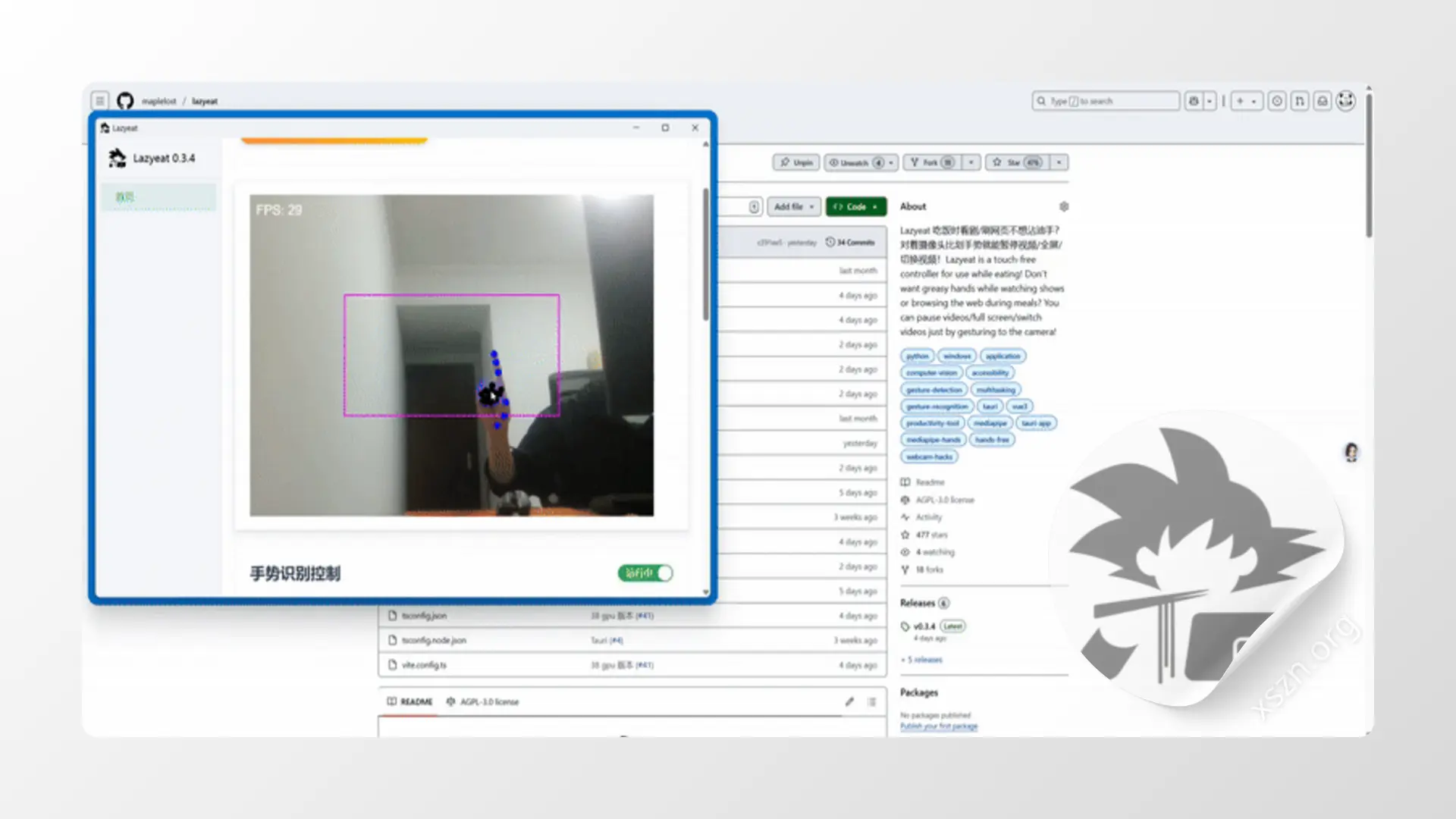The image size is (1456, 819).
Task: Click 'Publish your first package' link
Action: tap(939, 726)
